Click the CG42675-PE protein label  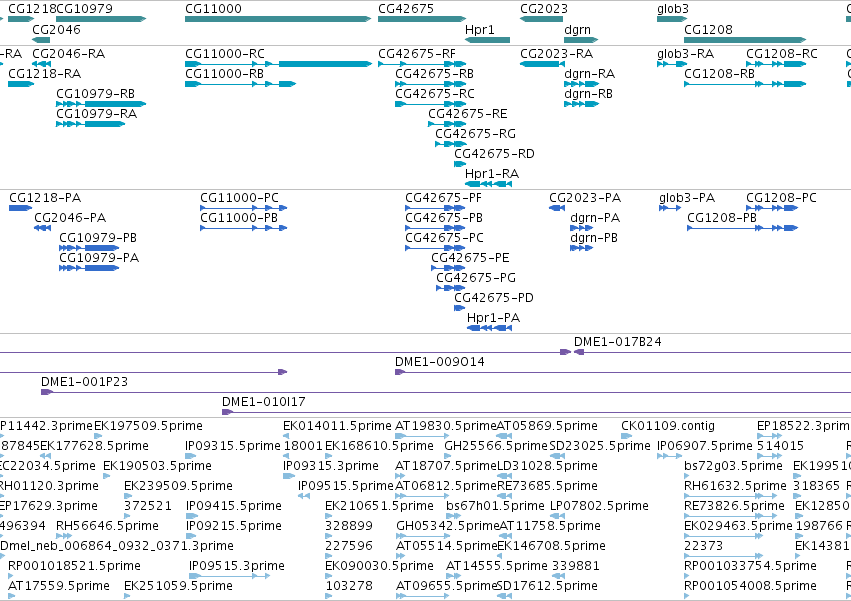[471, 257]
